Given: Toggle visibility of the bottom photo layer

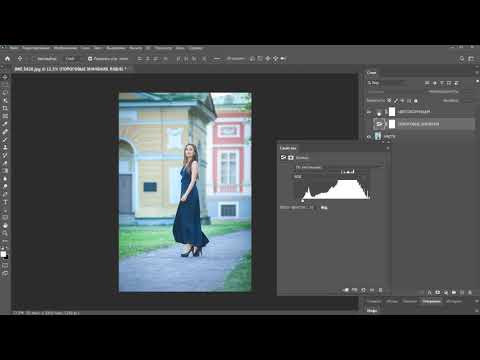Looking at the screenshot, I should (x=369, y=136).
